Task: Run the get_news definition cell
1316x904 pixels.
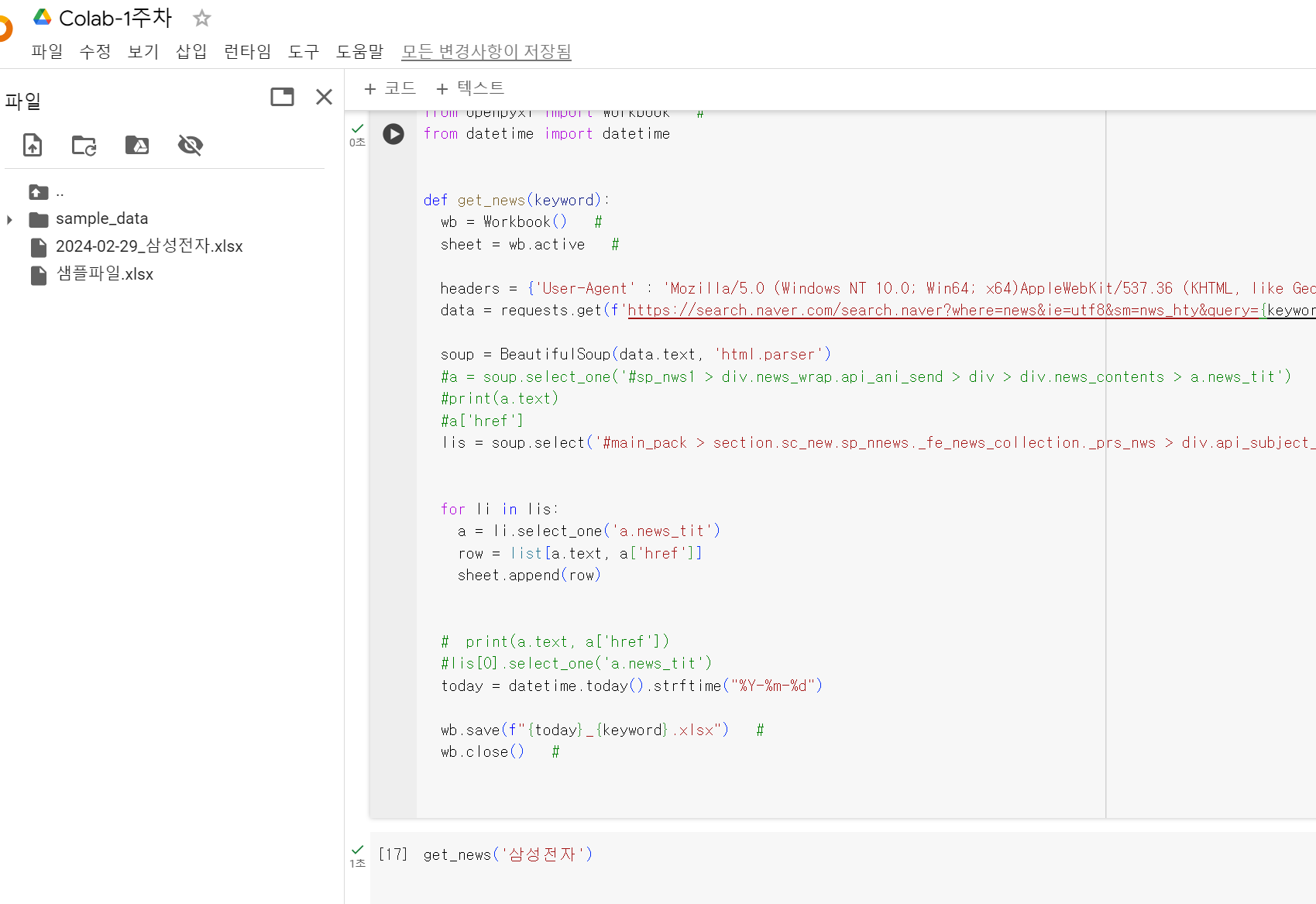Action: tap(393, 134)
